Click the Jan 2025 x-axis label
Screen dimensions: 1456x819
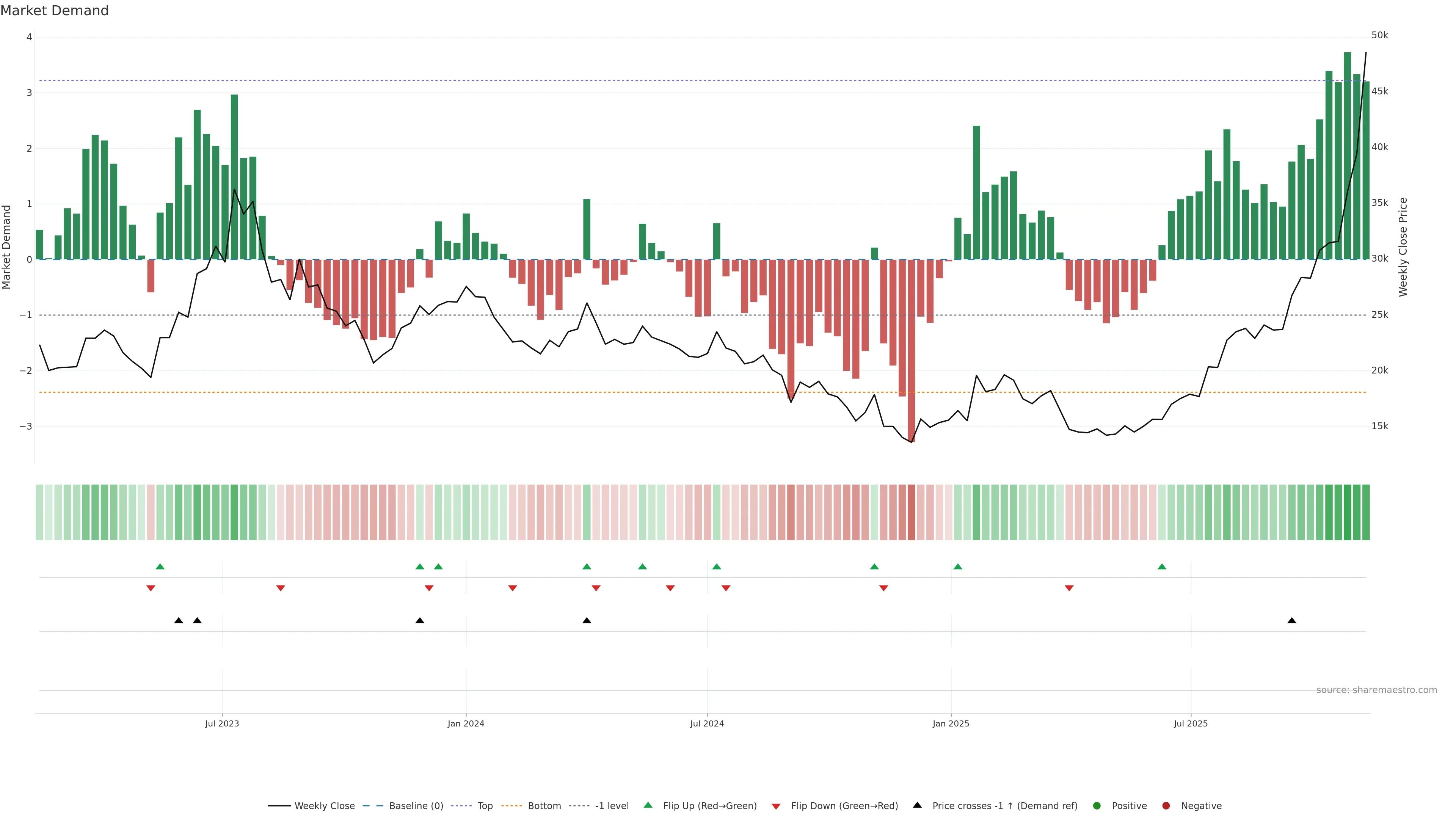(951, 723)
